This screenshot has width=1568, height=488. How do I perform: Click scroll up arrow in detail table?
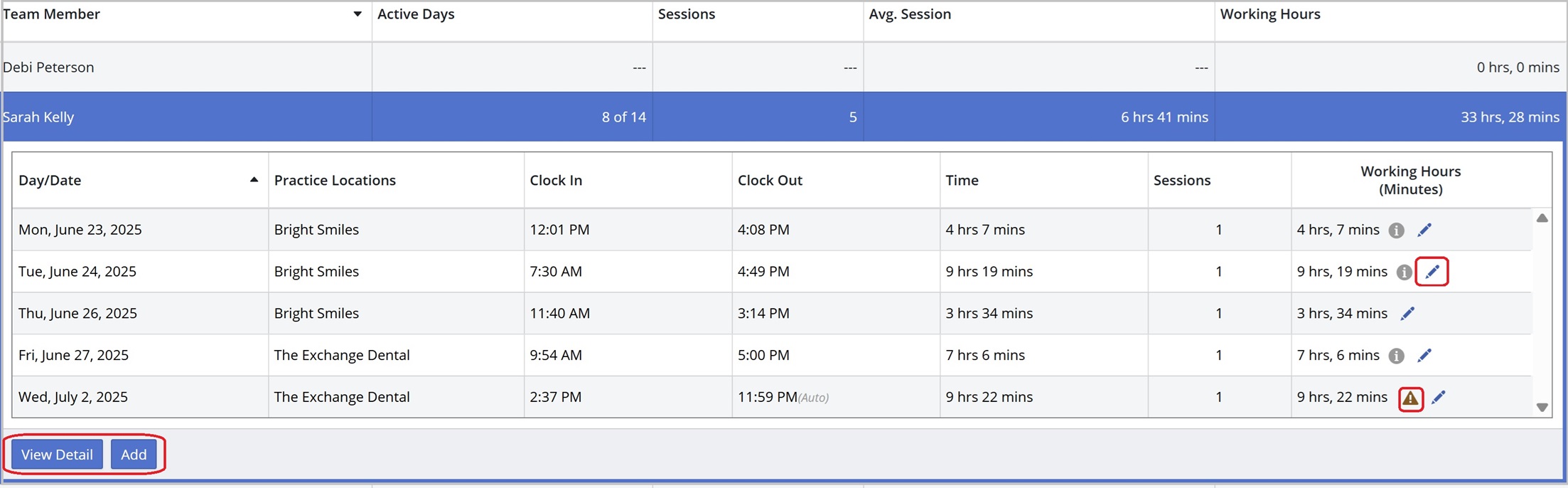(1542, 218)
